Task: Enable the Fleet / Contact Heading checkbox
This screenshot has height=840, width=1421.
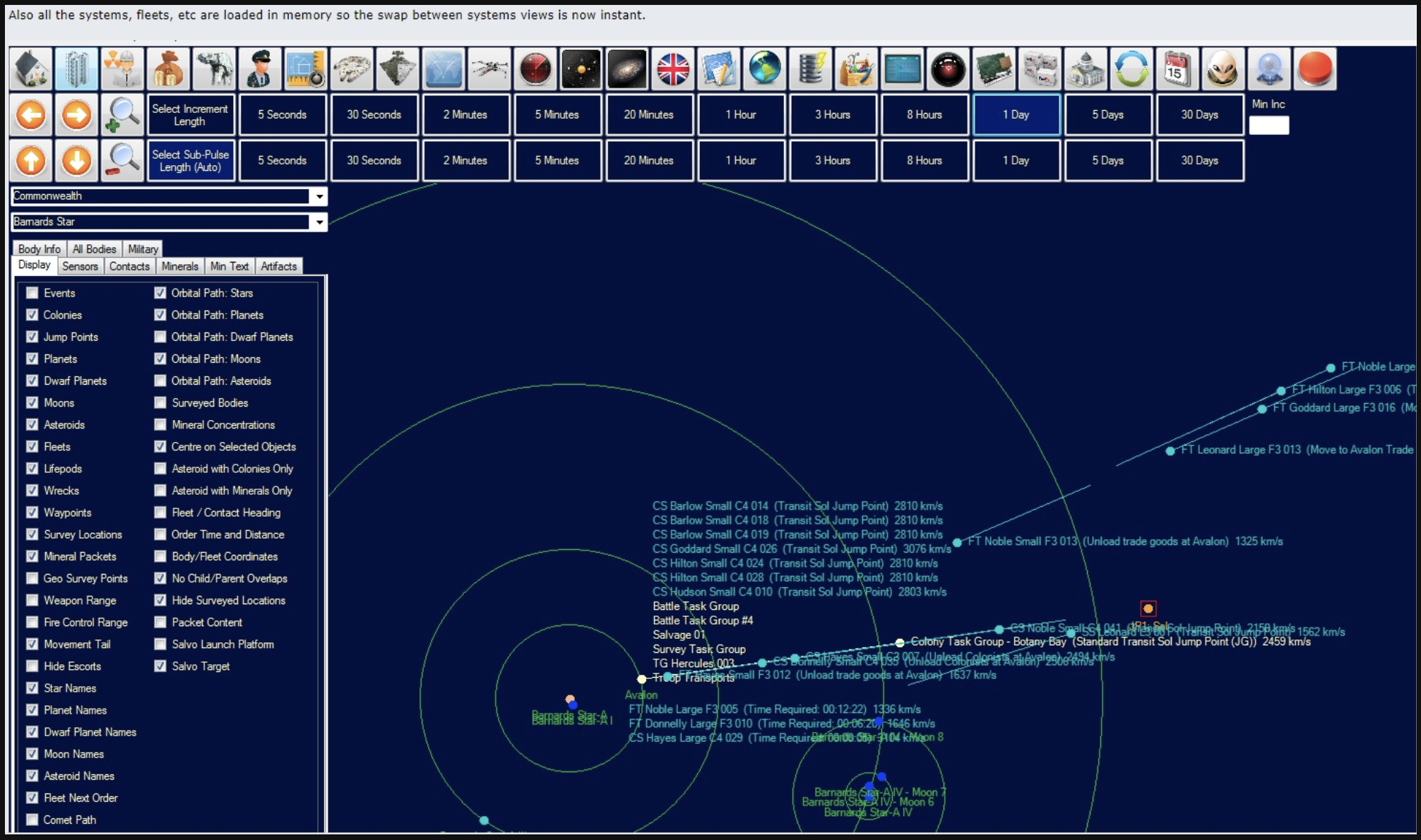Action: coord(160,512)
